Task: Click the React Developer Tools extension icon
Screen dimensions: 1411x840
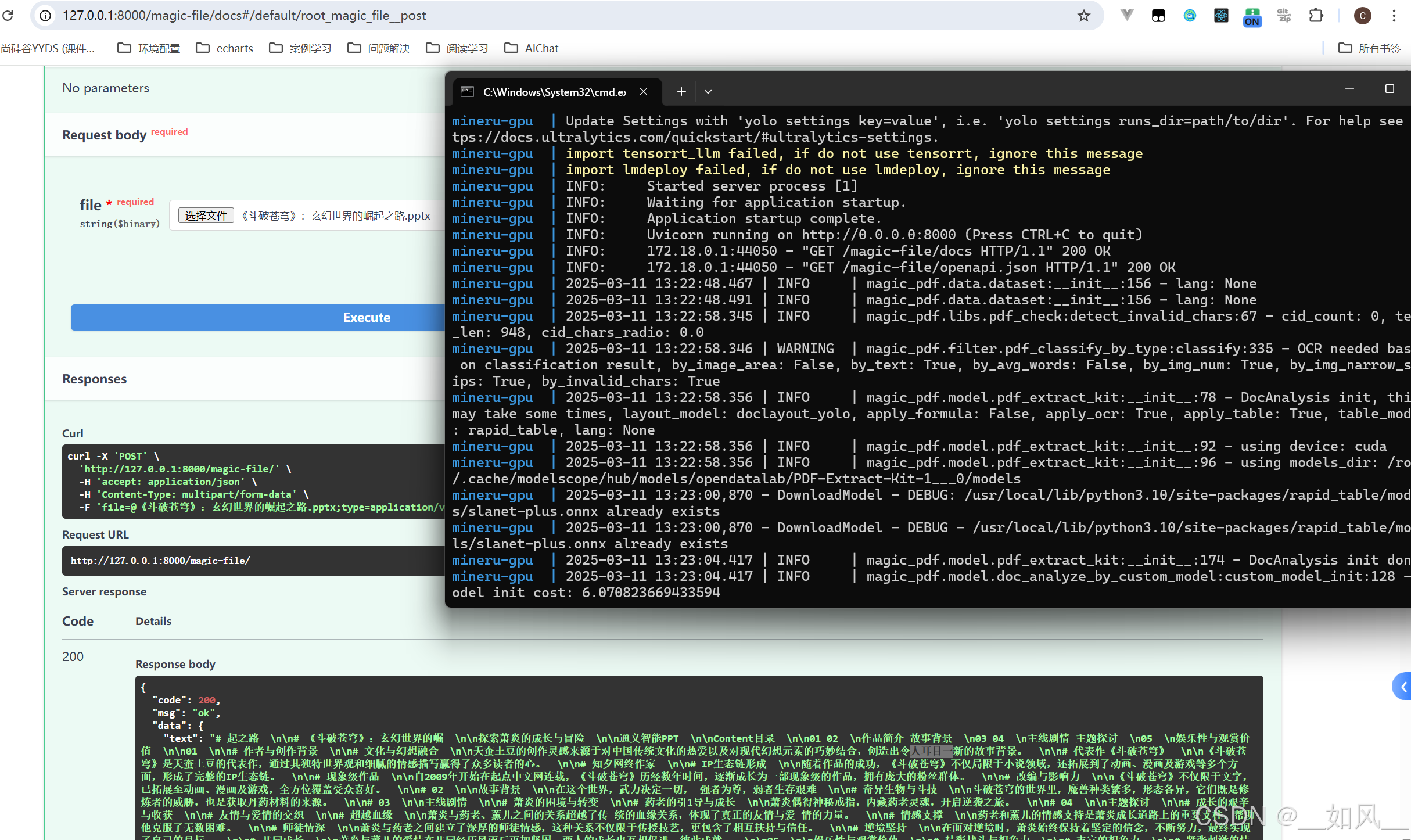Action: coord(1221,16)
